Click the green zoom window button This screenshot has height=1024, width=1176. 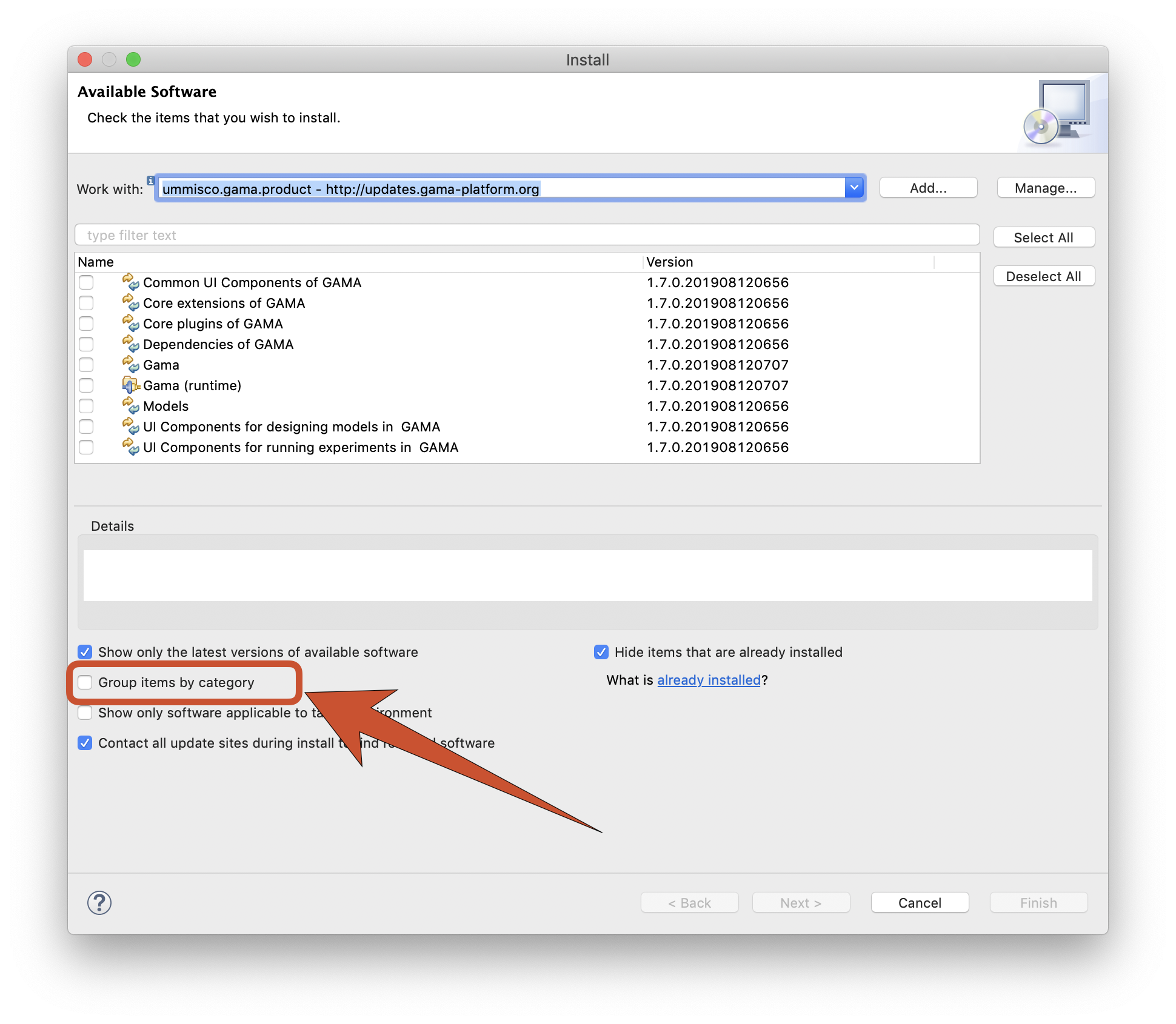tap(133, 59)
